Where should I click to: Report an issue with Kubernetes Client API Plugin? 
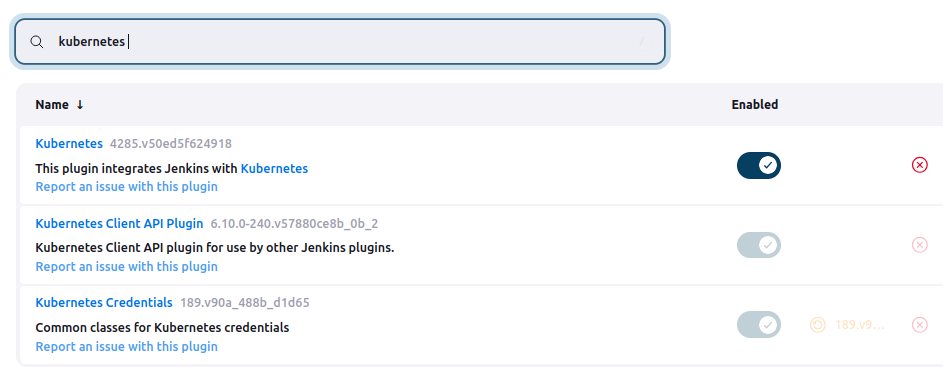point(126,266)
